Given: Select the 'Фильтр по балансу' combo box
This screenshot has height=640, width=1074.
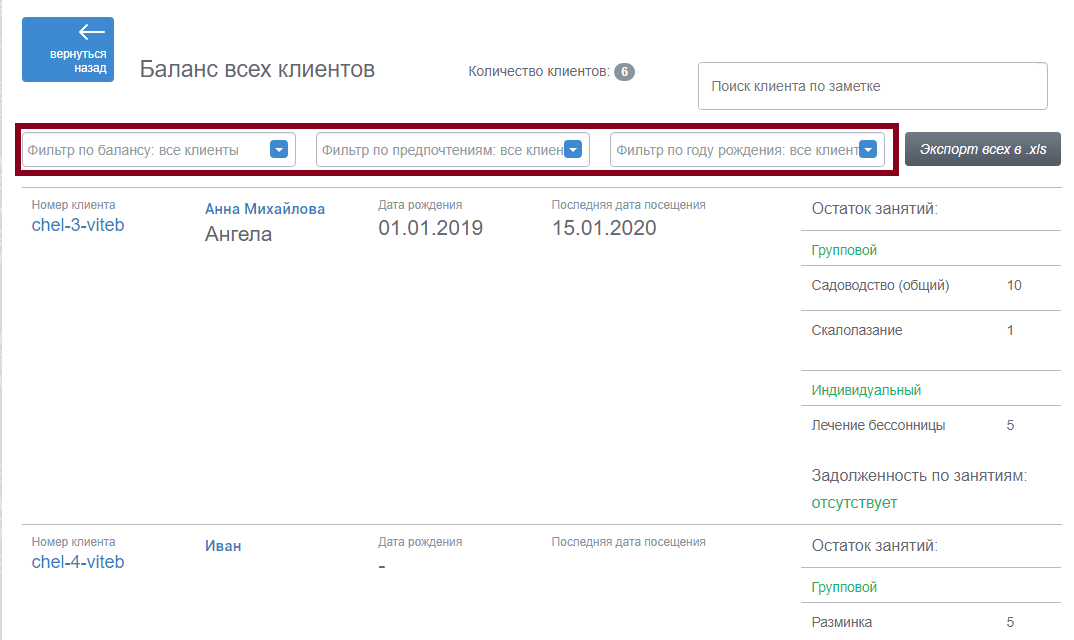Looking at the screenshot, I should pyautogui.click(x=159, y=149).
